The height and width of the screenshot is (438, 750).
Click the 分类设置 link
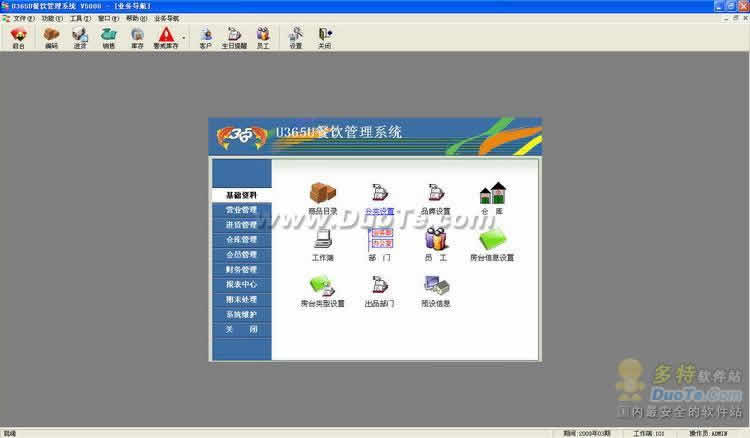379,211
